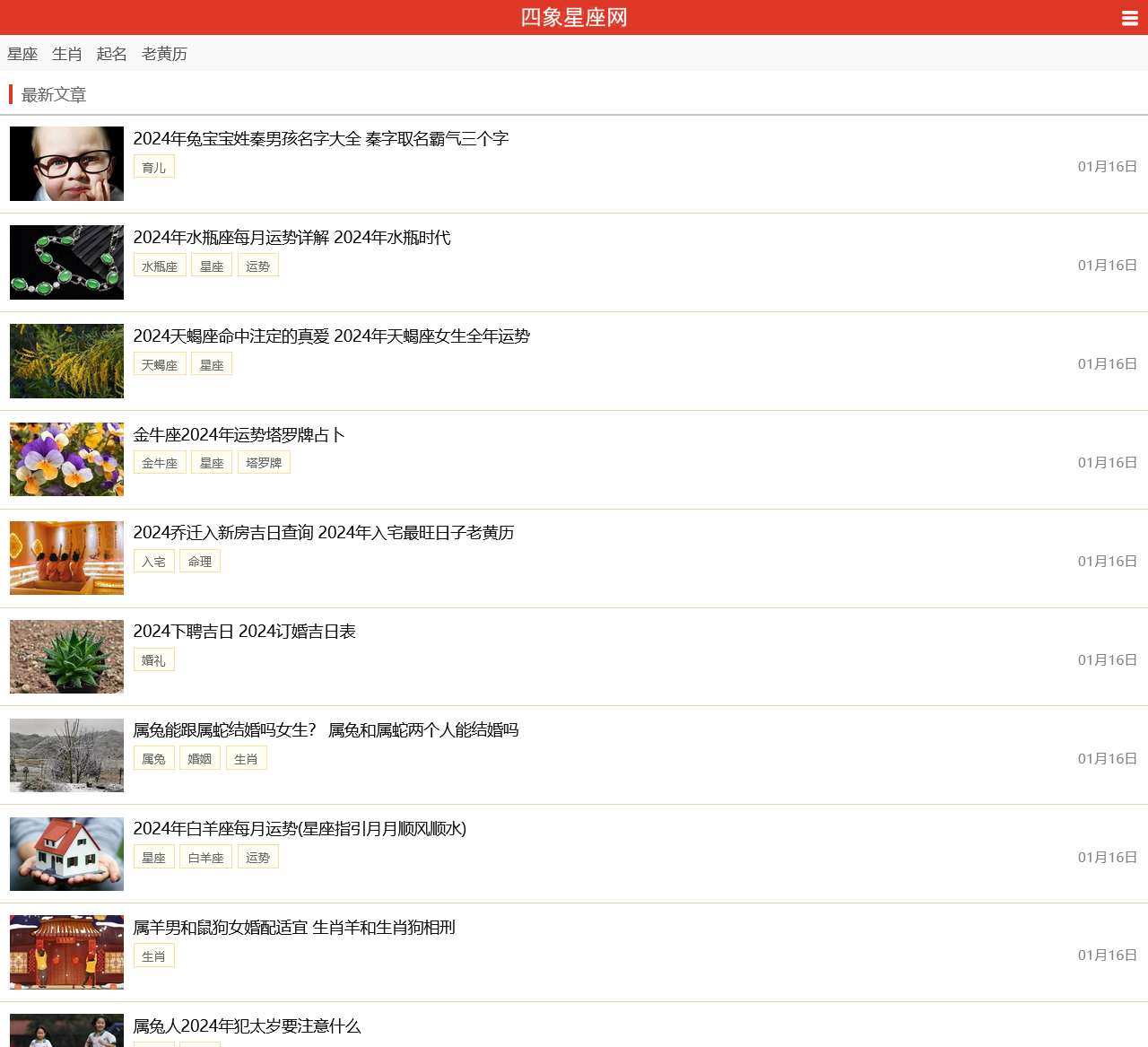Open the 星座 navigation item
The height and width of the screenshot is (1047, 1148).
pyautogui.click(x=22, y=54)
